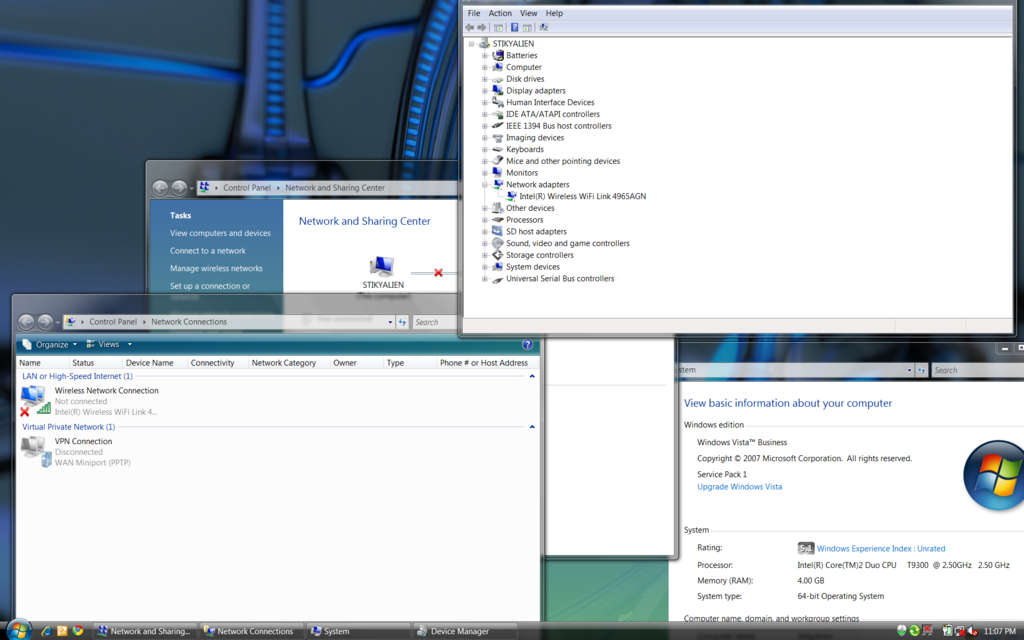Screen dimensions: 1024x640
Task: Click the Forward arrow in Device Manager toolbar
Action: click(x=482, y=27)
